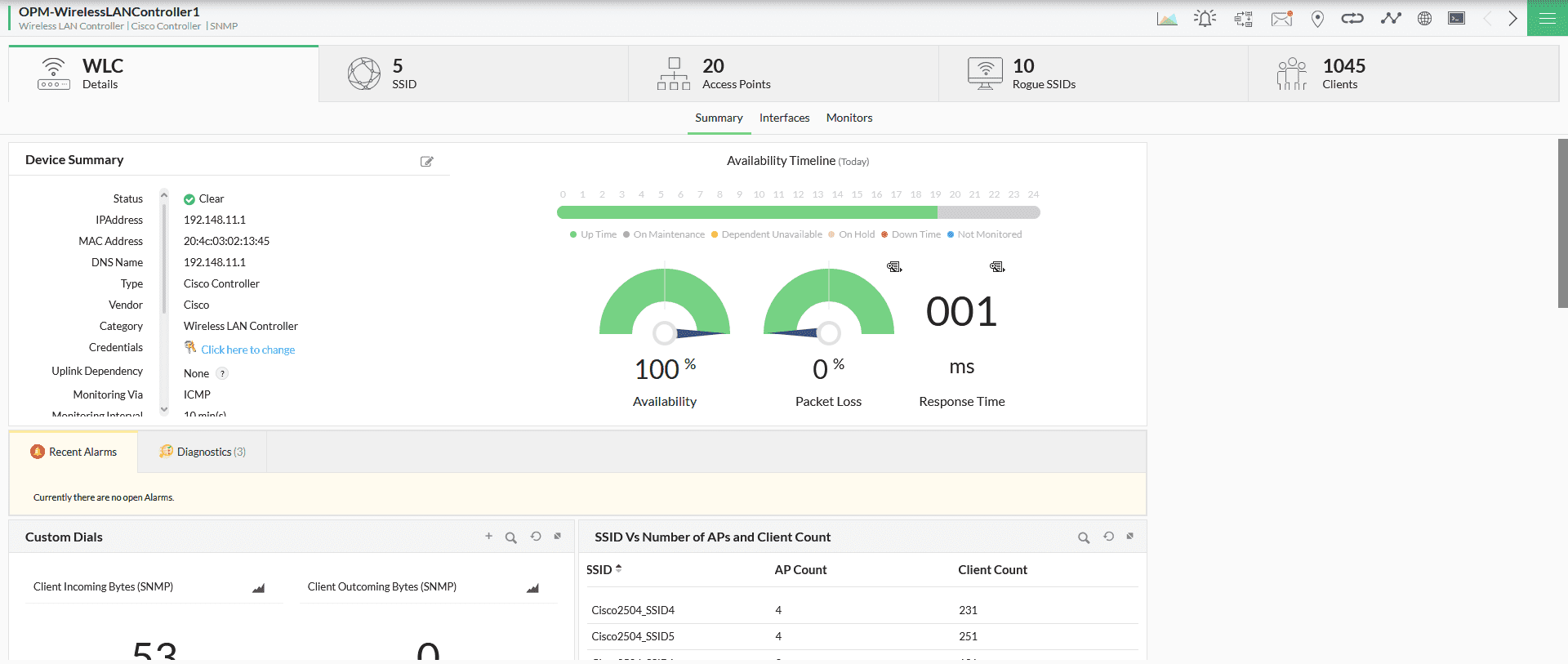Open the Rogue SSIDs section
Viewport: 1568px width, 664px height.
1043,74
